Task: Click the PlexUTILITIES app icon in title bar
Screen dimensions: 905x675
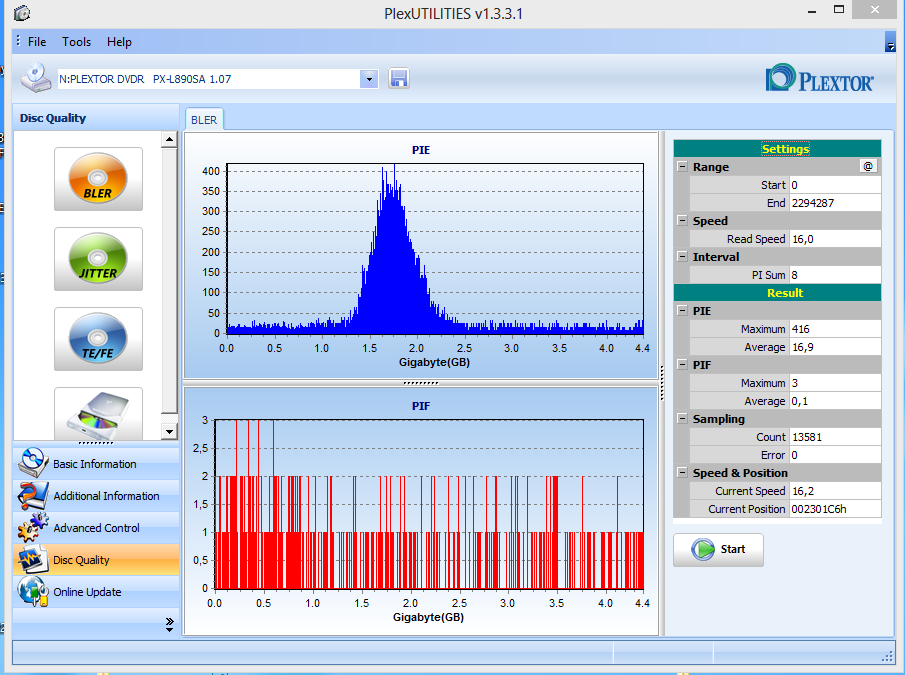Action: pos(22,13)
